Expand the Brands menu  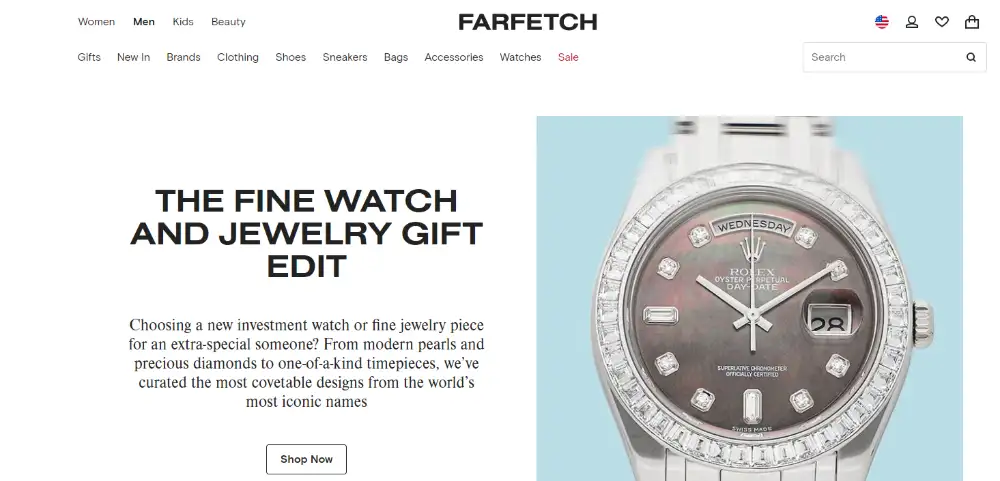184,57
